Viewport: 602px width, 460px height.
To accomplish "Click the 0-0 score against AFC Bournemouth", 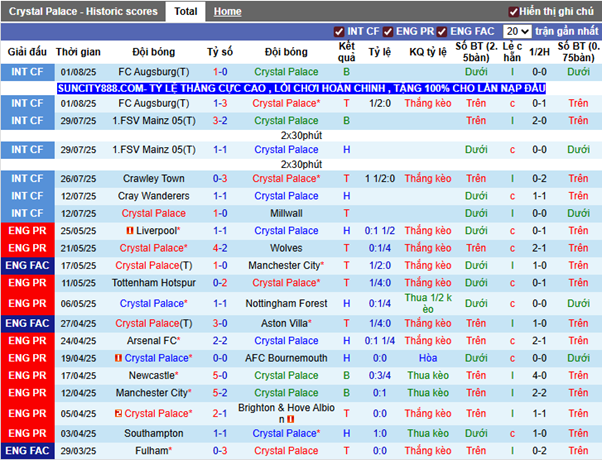I will click(x=220, y=358).
